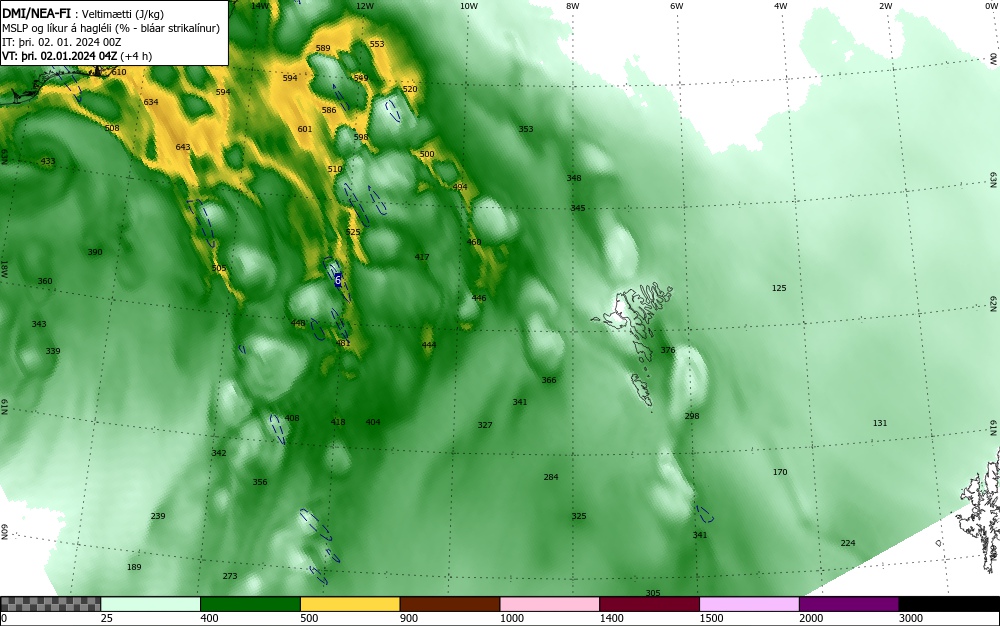1000x626 pixels.
Task: Click the legend value '400'
Action: [209, 618]
